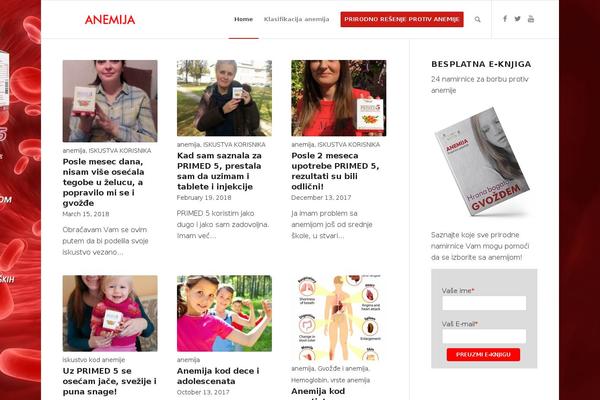Click the 'Iskustvo kod anemije' category link
The width and height of the screenshot is (600, 400).
[x=94, y=360]
